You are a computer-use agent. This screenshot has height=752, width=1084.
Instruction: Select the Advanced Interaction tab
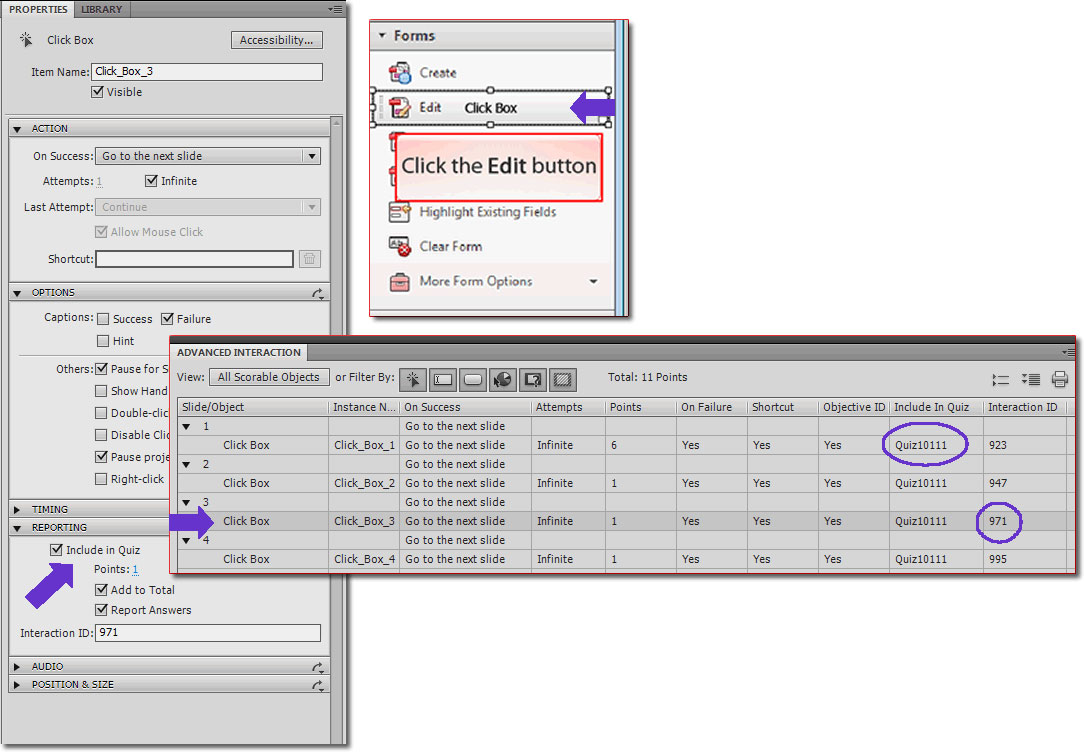point(238,352)
